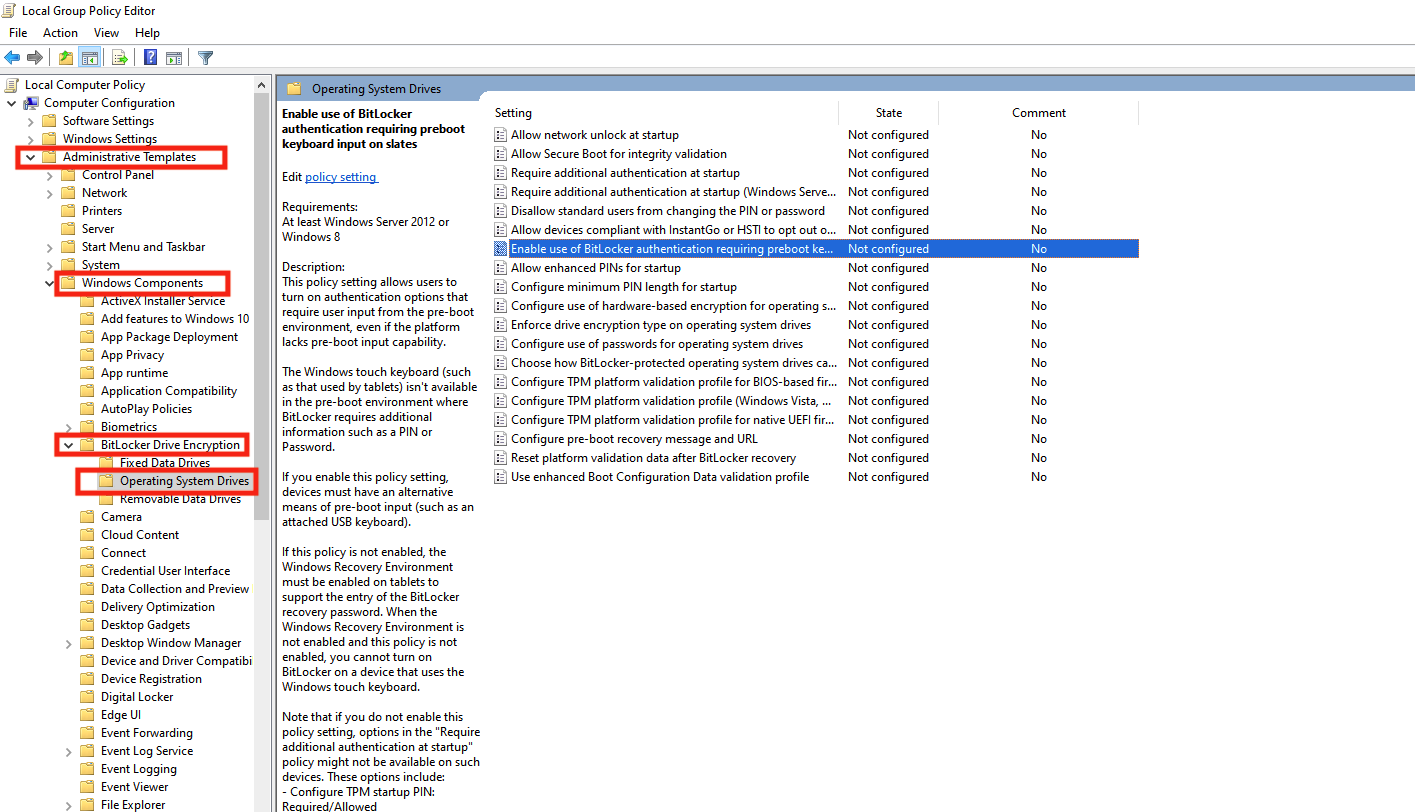
Task: Sort list by the Comment column header
Action: [1038, 113]
